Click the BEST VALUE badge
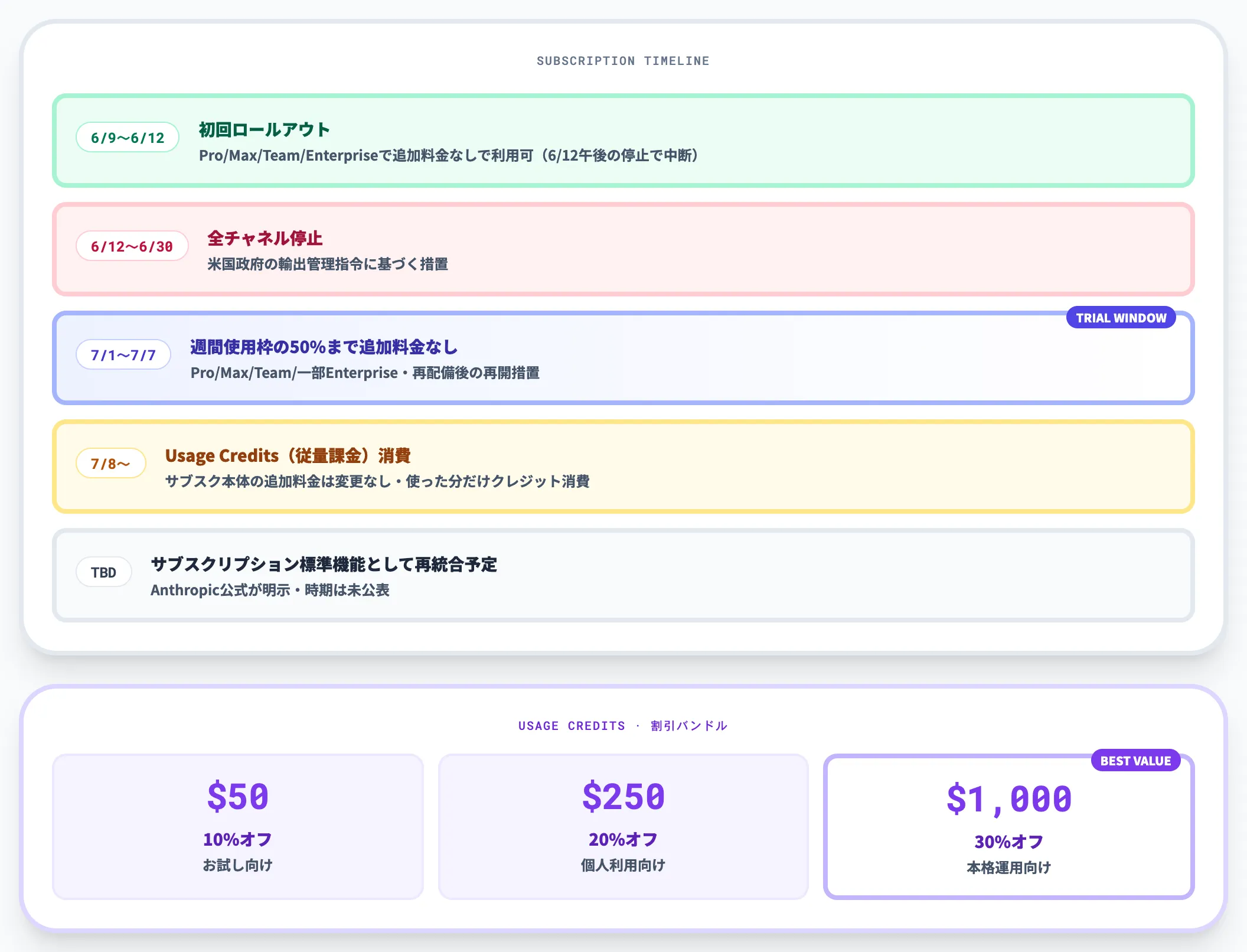 1135,761
